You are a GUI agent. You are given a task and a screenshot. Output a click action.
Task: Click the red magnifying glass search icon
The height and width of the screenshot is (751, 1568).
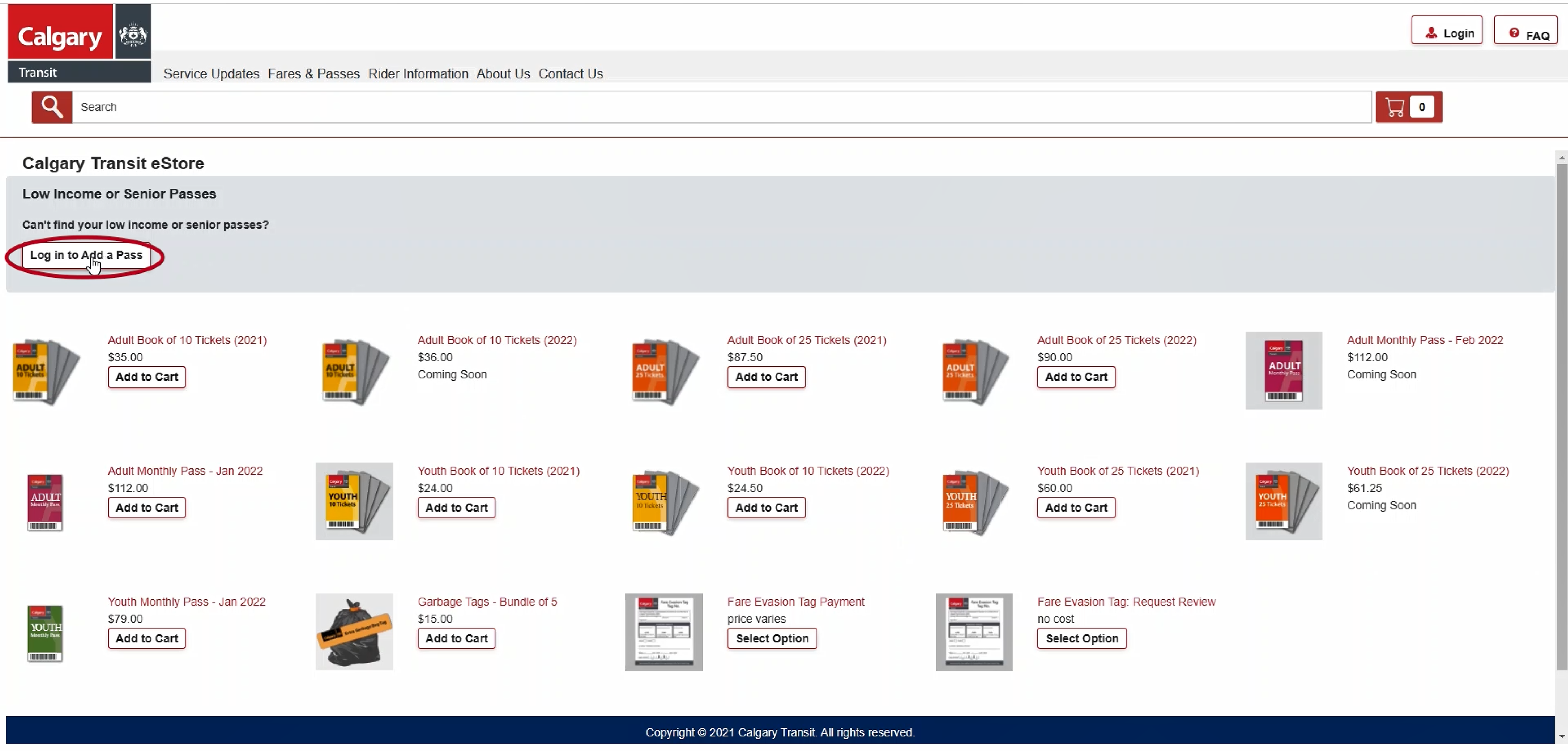[x=52, y=107]
